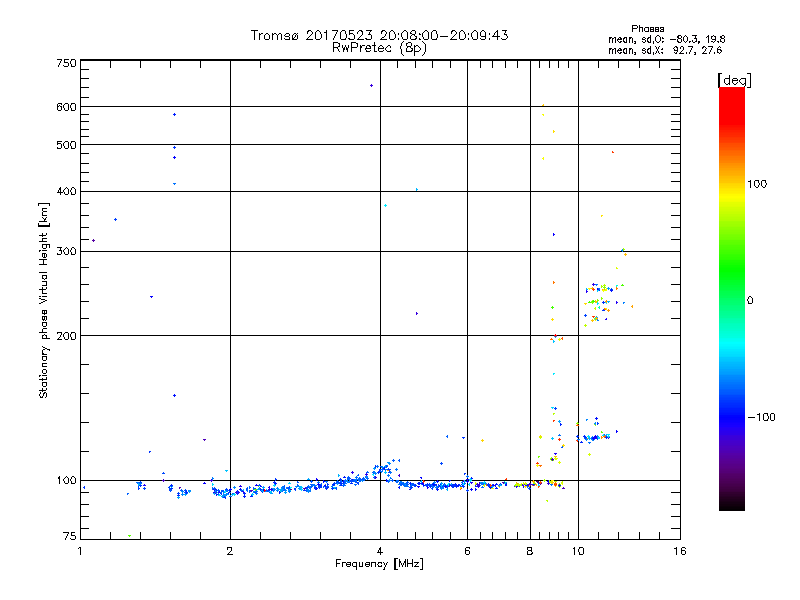Click the colorbar tick label '-100'

pyautogui.click(x=761, y=417)
